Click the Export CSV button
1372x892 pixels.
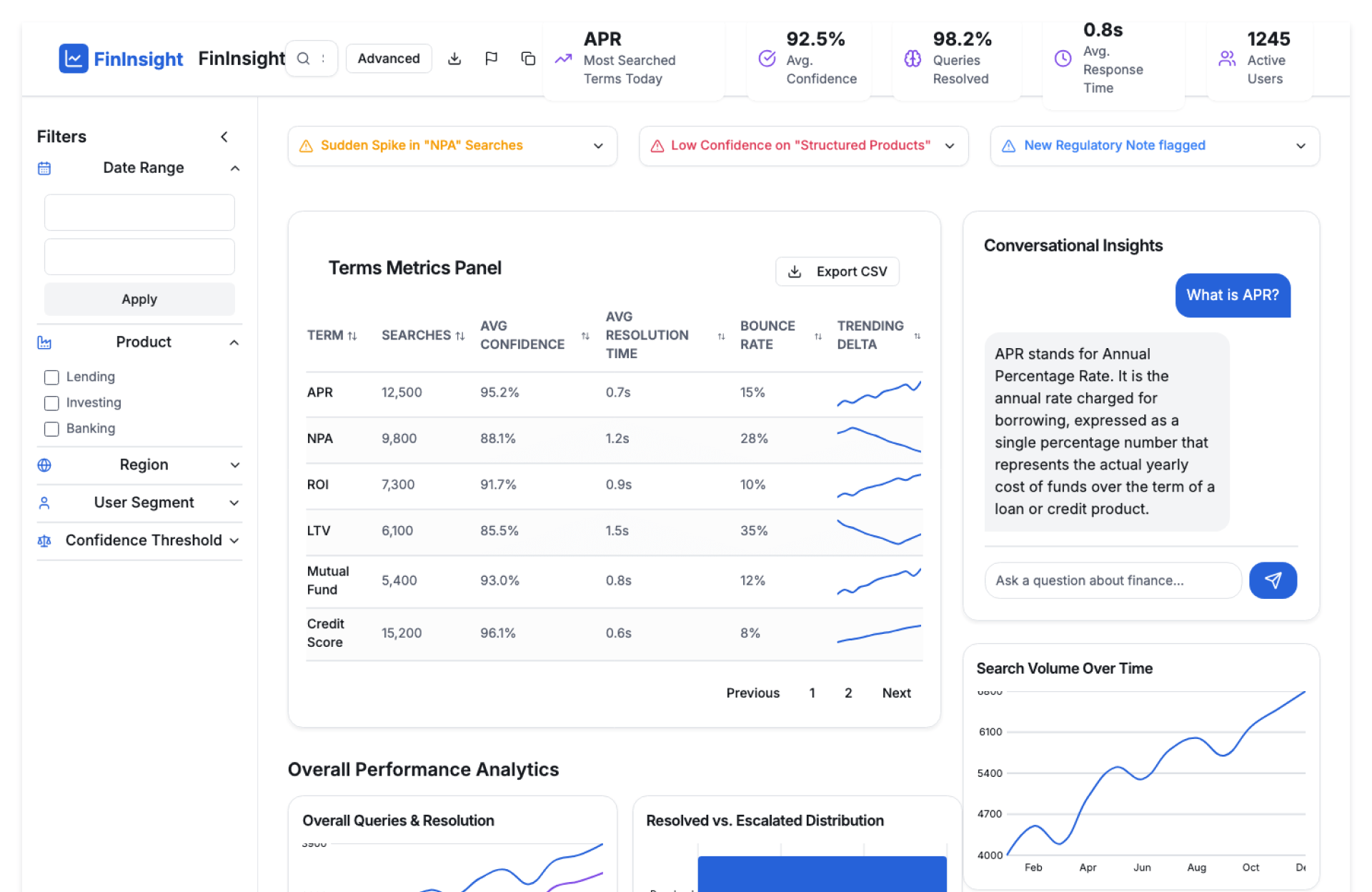tap(837, 272)
